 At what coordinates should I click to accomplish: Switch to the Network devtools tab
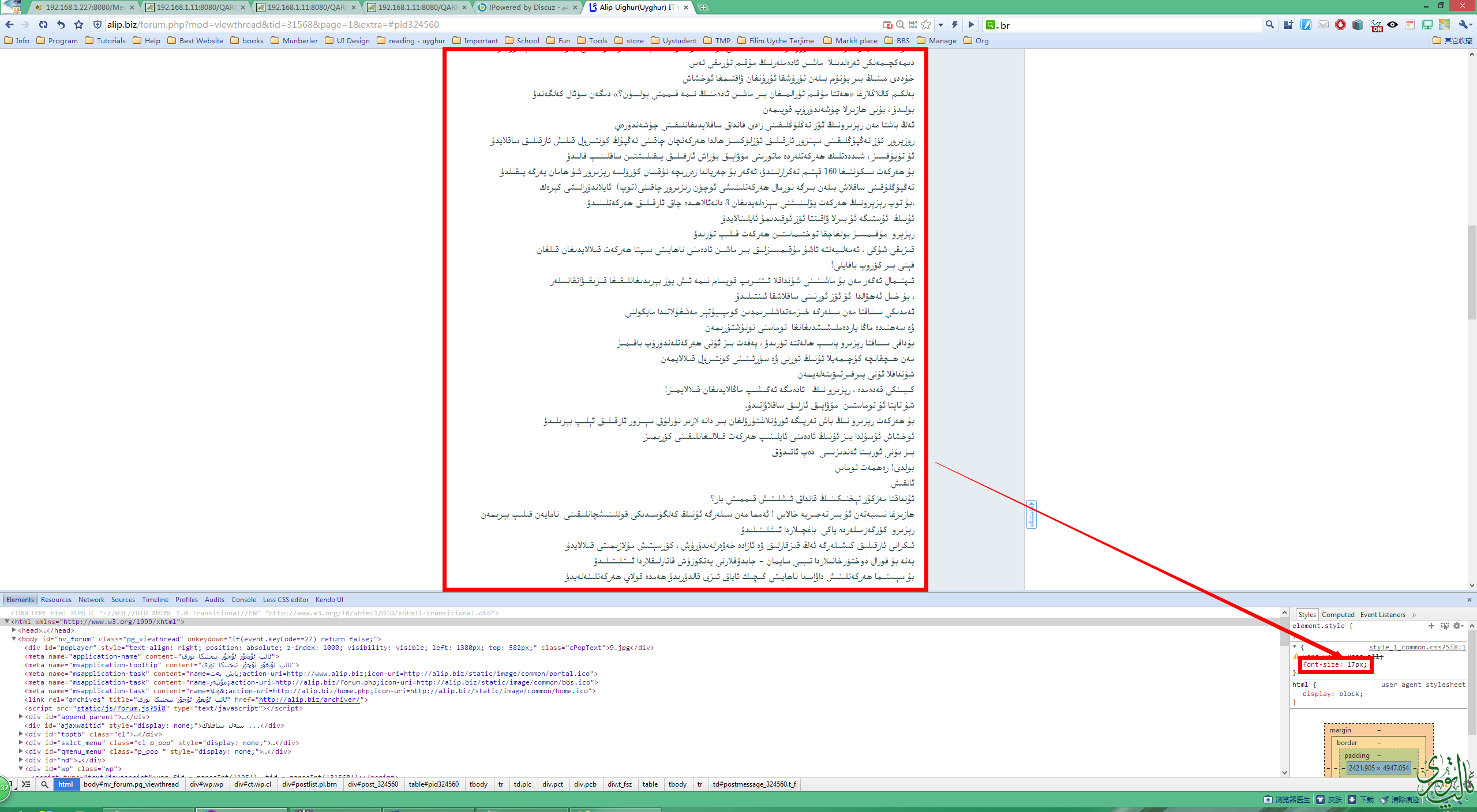coord(91,600)
